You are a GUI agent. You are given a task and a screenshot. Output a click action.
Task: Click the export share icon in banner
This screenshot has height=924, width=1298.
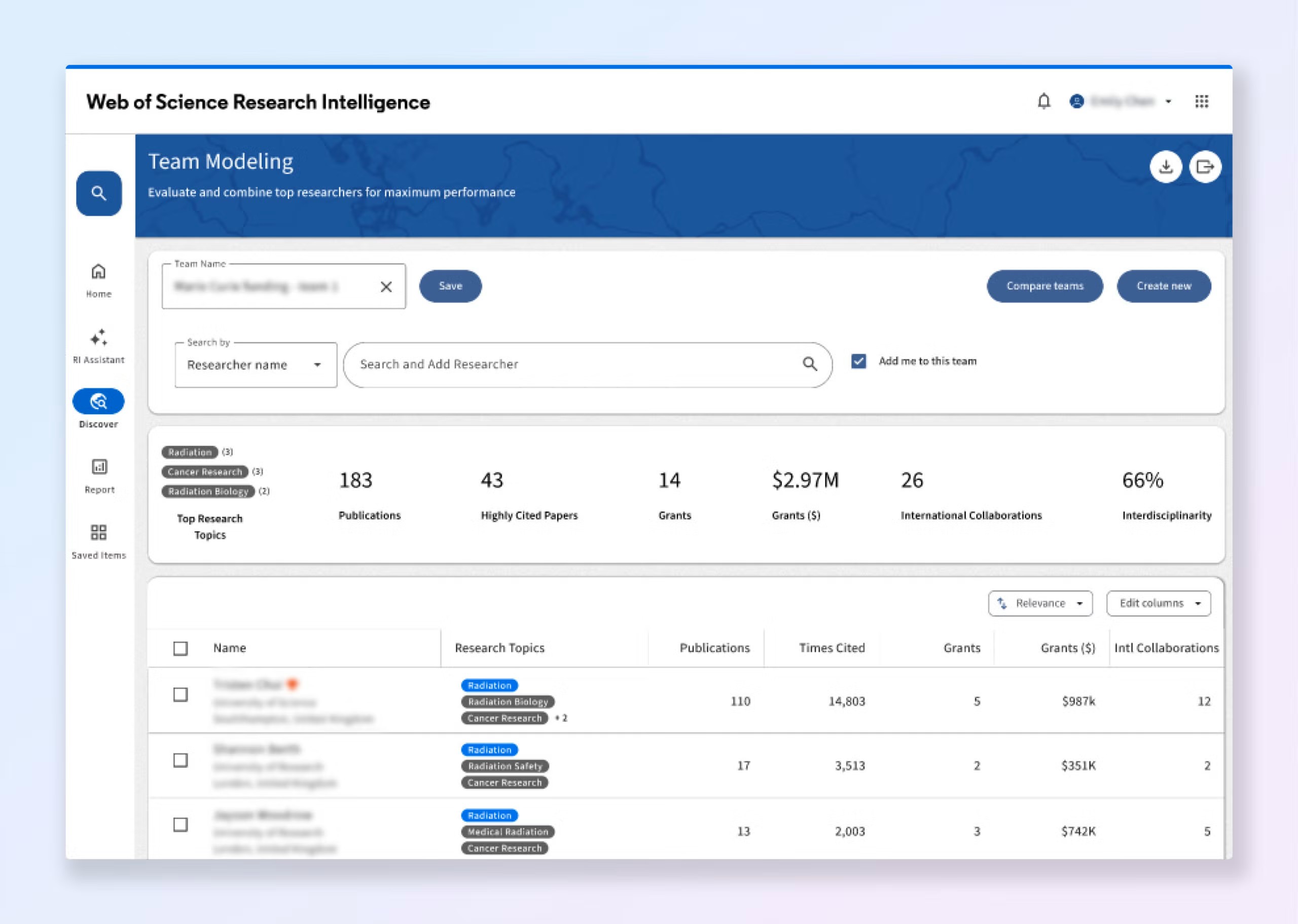click(x=1205, y=167)
